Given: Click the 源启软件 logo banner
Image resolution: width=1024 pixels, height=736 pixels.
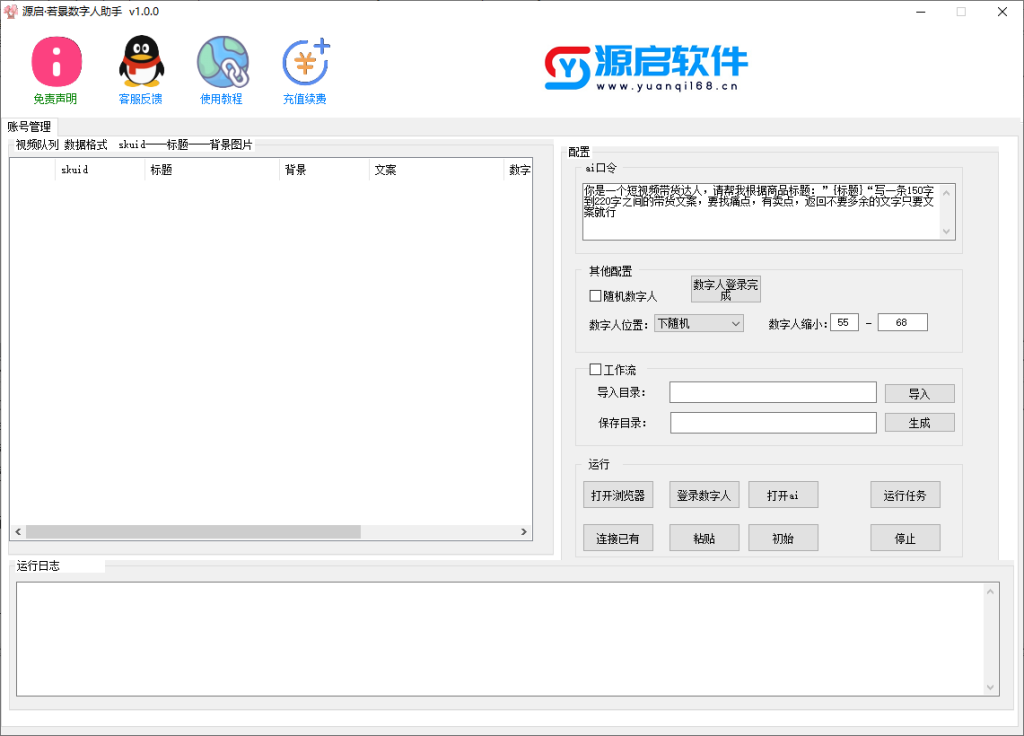Looking at the screenshot, I should tap(645, 67).
